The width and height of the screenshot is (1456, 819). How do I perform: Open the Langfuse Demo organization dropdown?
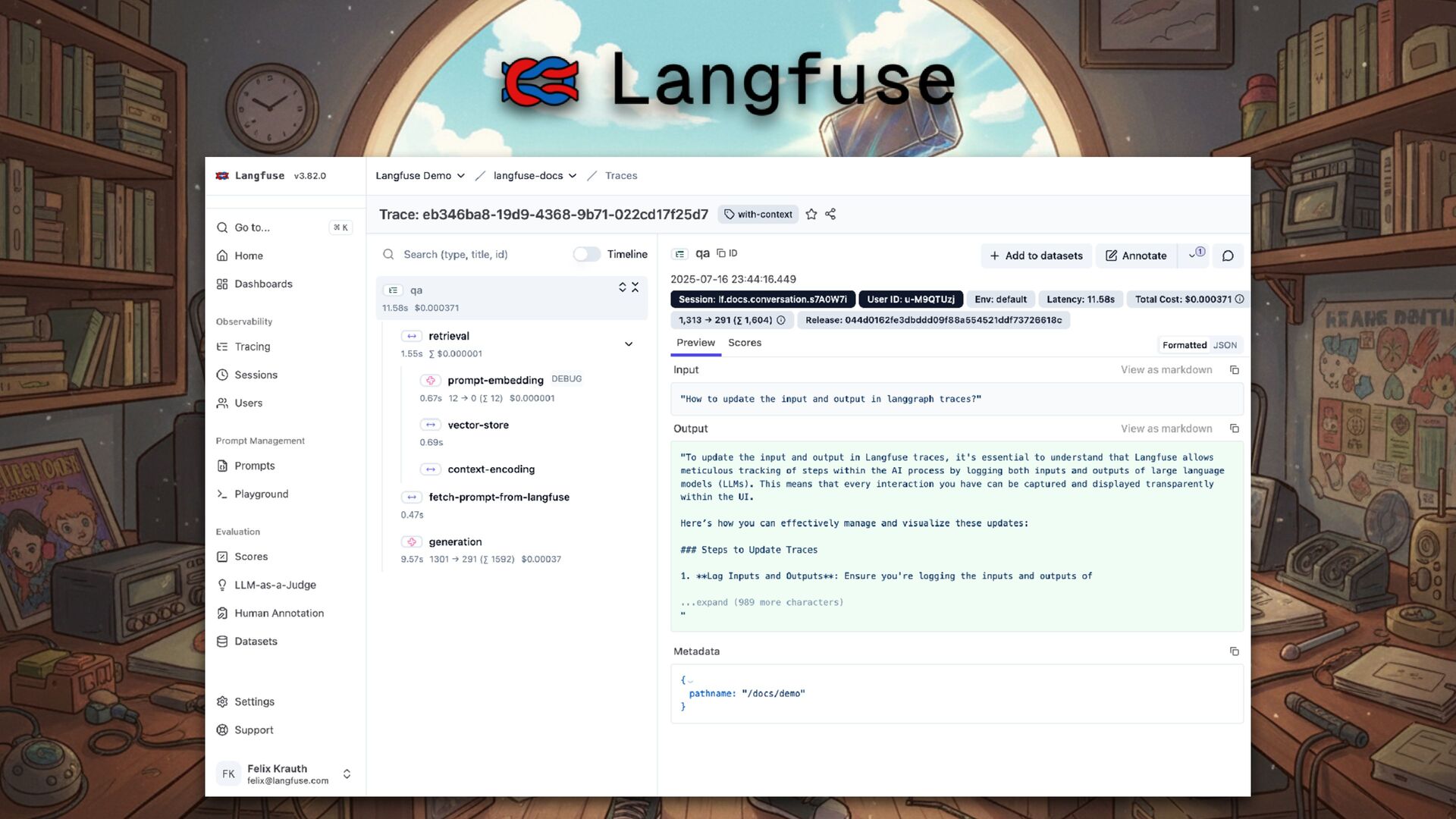tap(420, 176)
